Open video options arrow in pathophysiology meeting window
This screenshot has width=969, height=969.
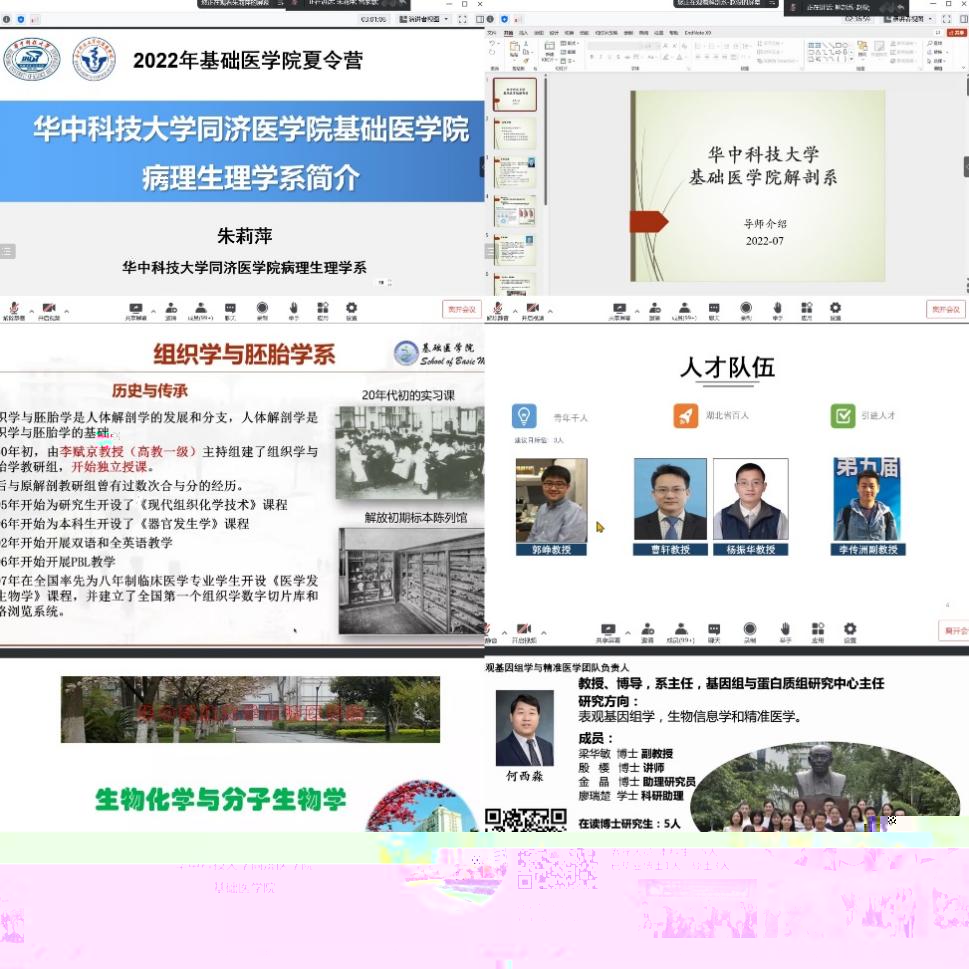pos(67,311)
